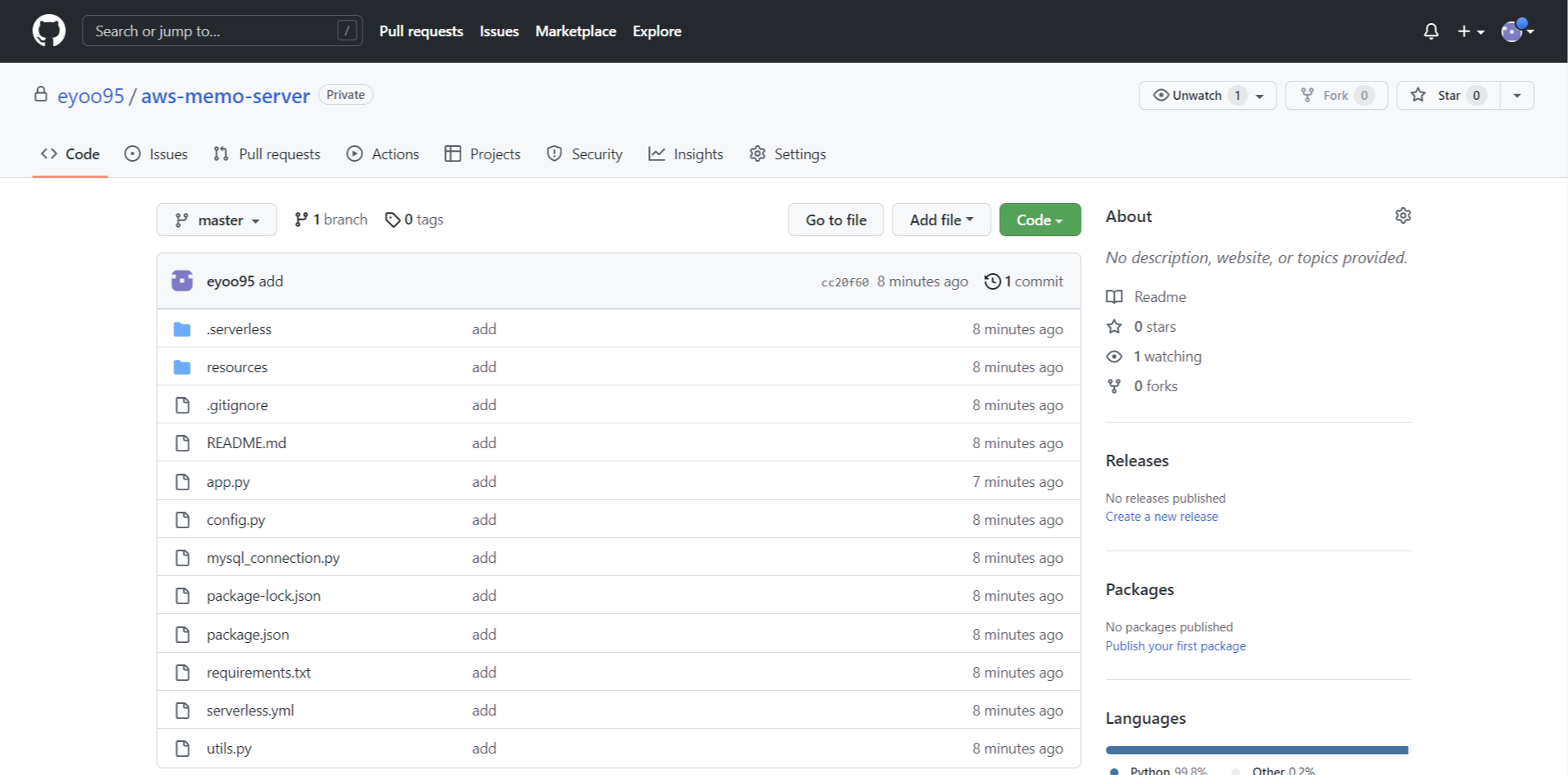Open the aws-memo-server repository link
Viewport: 1568px width, 775px height.
point(225,96)
